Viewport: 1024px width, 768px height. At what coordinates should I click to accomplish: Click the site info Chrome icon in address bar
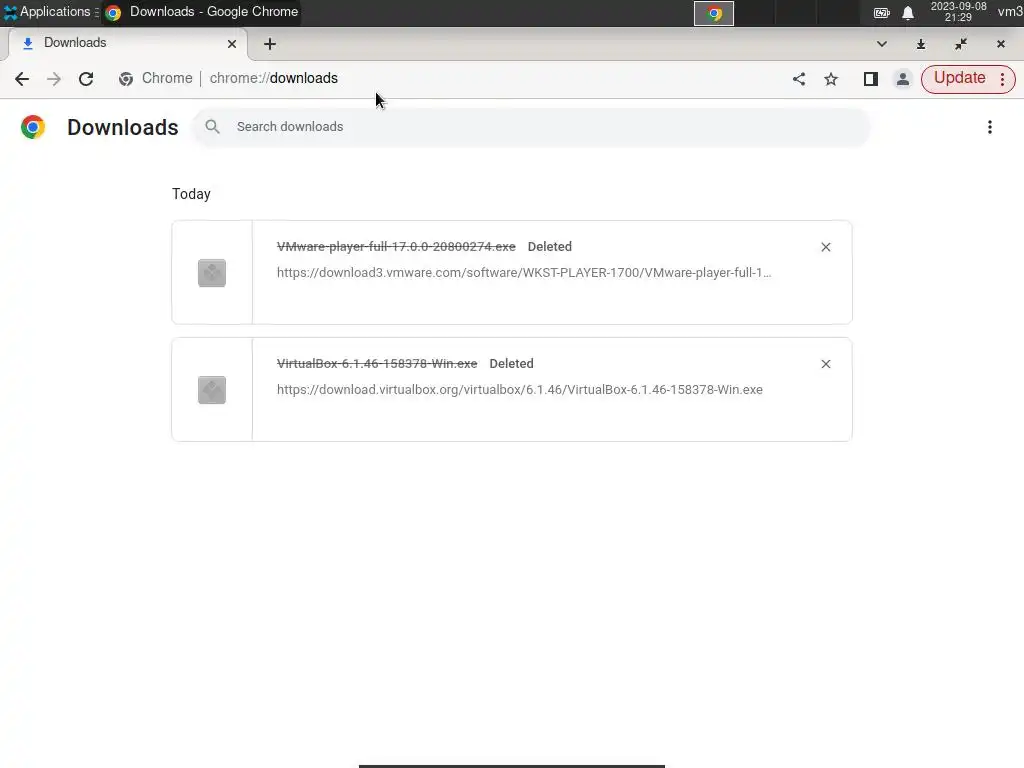coord(126,79)
